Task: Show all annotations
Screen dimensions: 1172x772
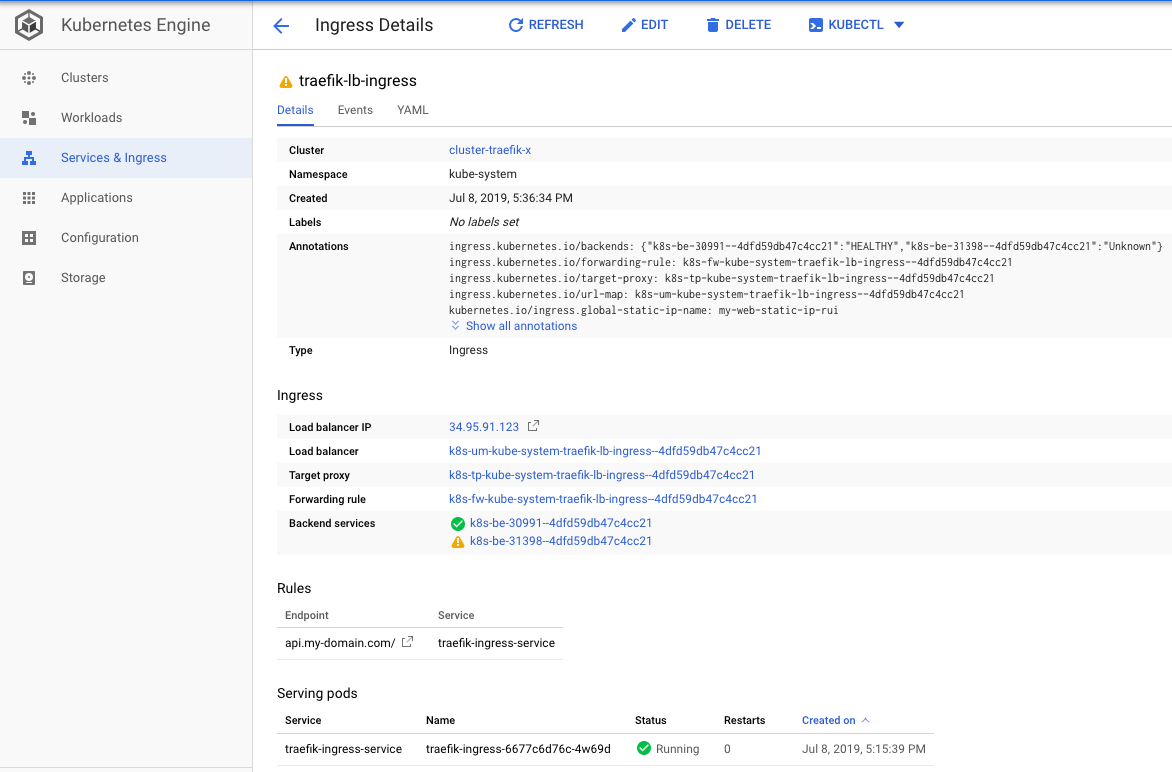Action: point(513,326)
